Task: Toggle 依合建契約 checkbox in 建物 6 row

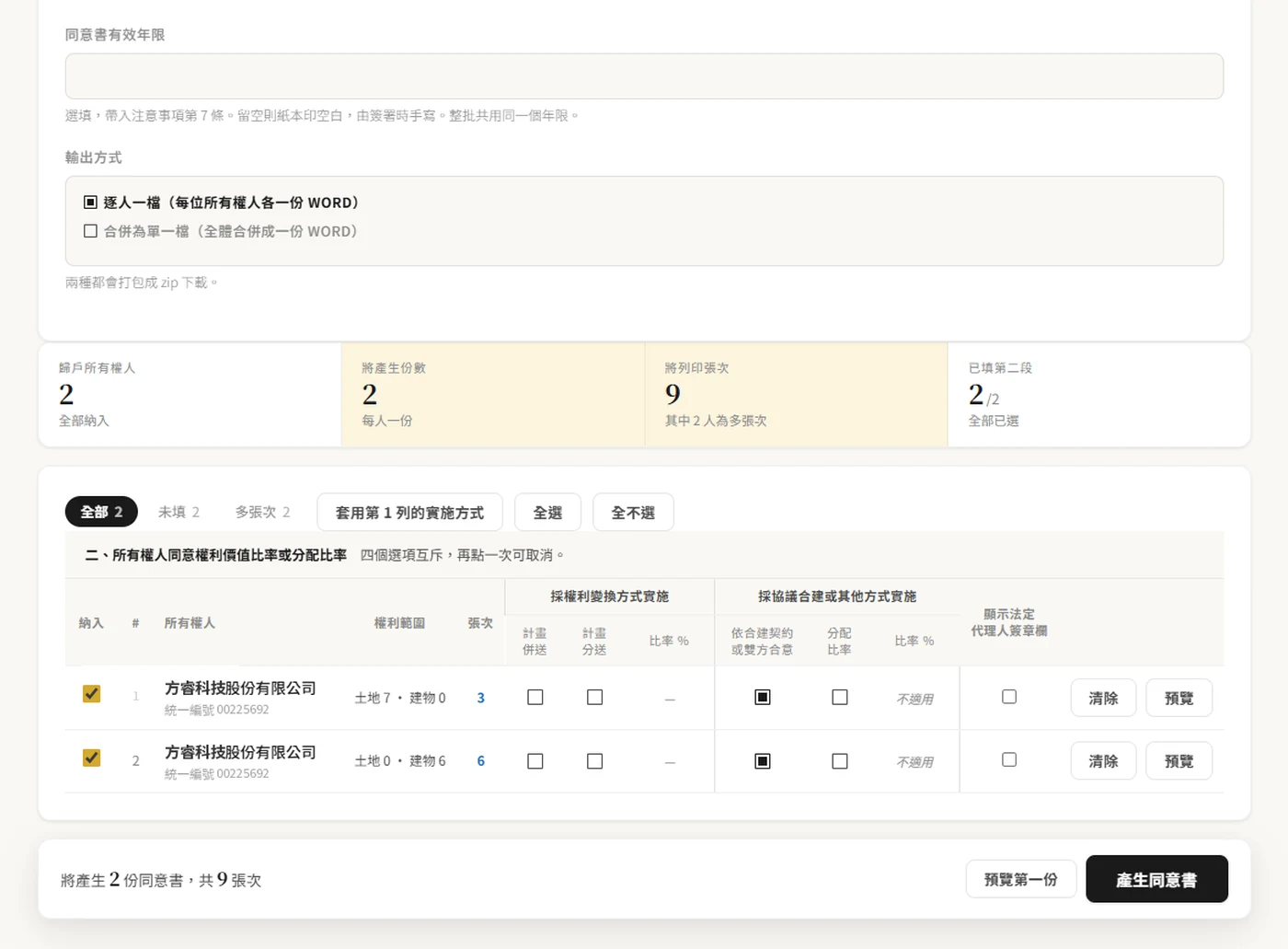Action: pos(762,761)
